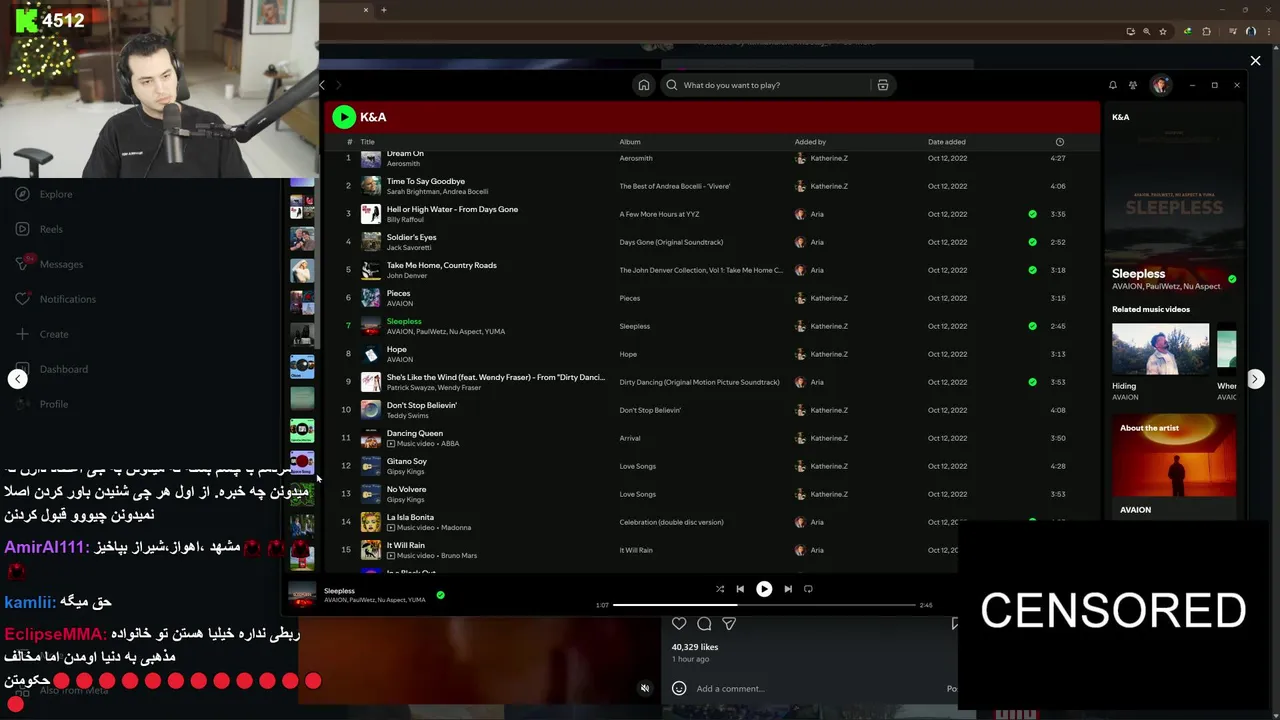Screen dimensions: 1280x720
Task: Select La Isla Bonita track row
Action: (710, 522)
